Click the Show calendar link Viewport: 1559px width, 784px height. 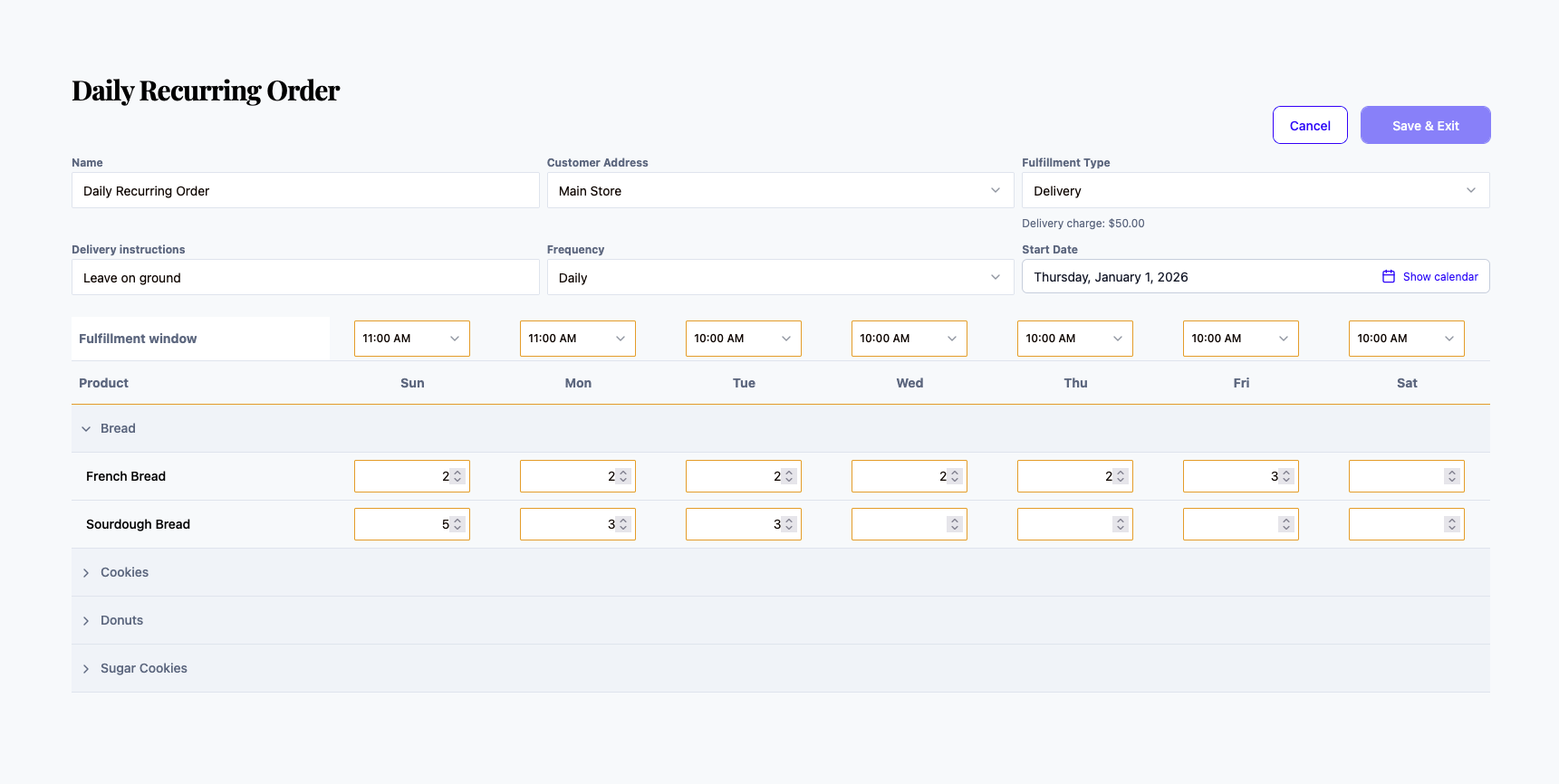pyautogui.click(x=1439, y=277)
